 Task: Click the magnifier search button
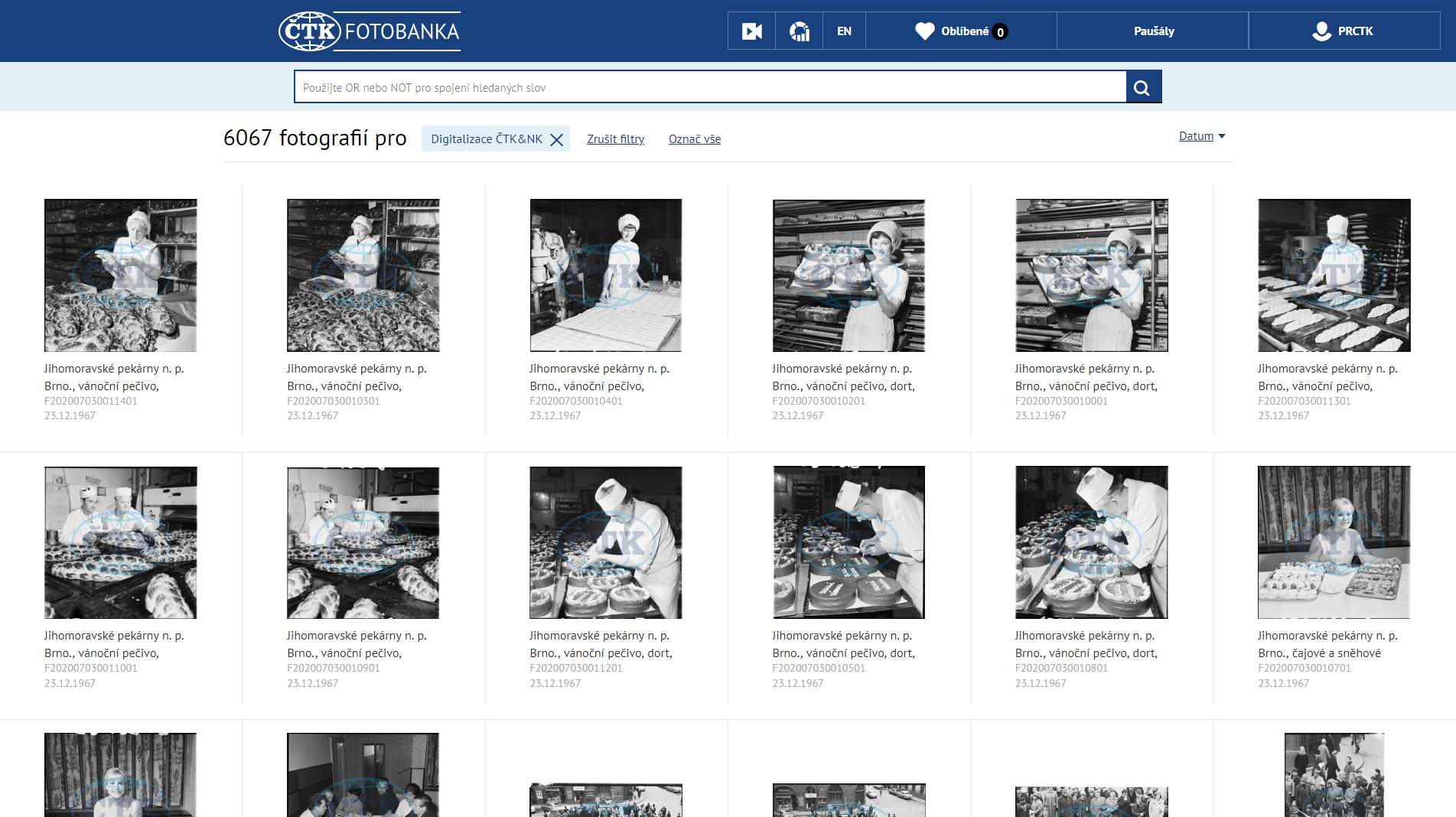point(1143,87)
